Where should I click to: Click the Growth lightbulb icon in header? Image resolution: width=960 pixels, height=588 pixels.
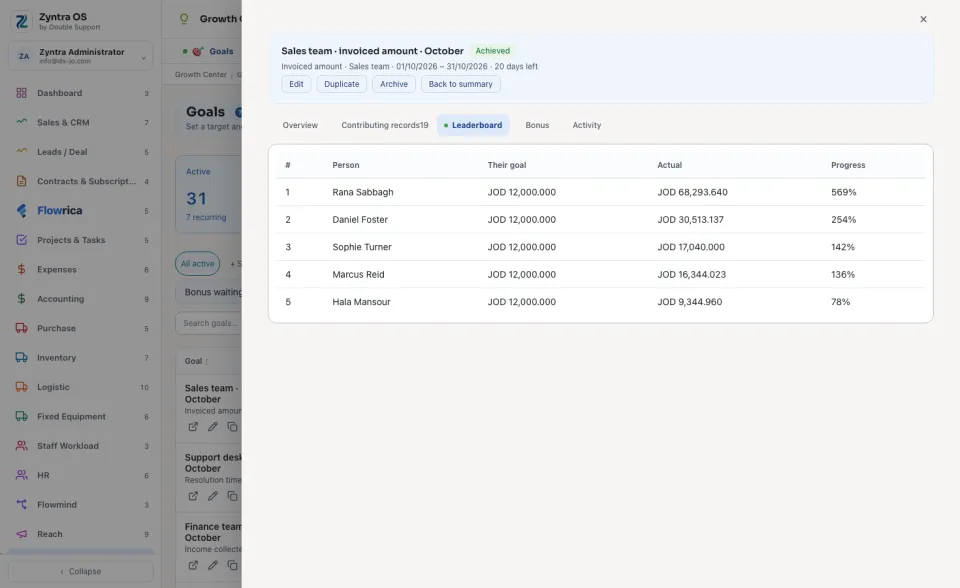coord(184,19)
